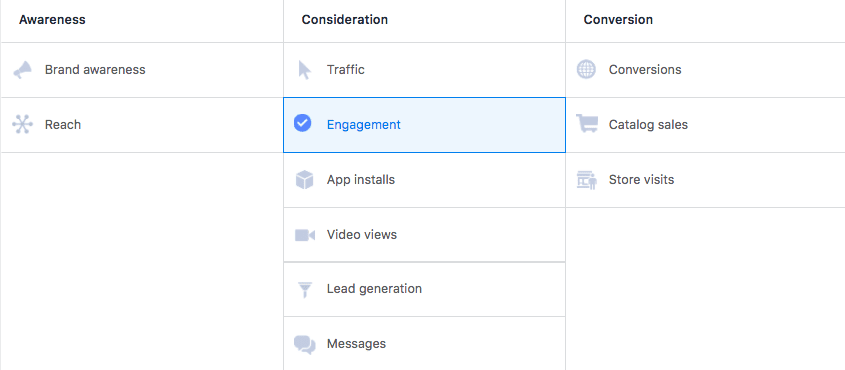Click the Conversions globe icon
The height and width of the screenshot is (370, 845).
tap(586, 69)
